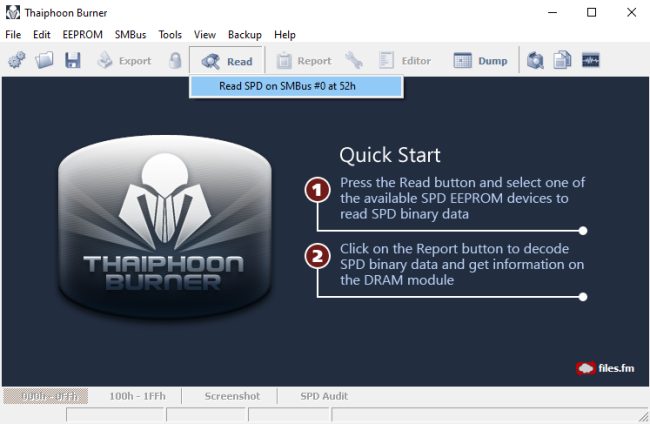Select Read SPD on SMBus #0 at 52h
The width and height of the screenshot is (650, 424).
click(296, 86)
